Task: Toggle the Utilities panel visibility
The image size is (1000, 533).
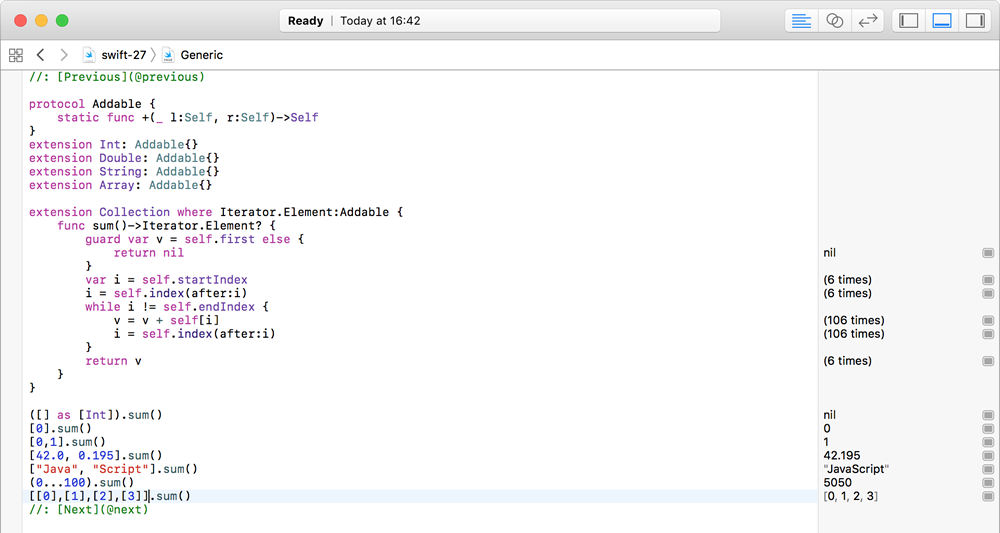Action: click(975, 21)
